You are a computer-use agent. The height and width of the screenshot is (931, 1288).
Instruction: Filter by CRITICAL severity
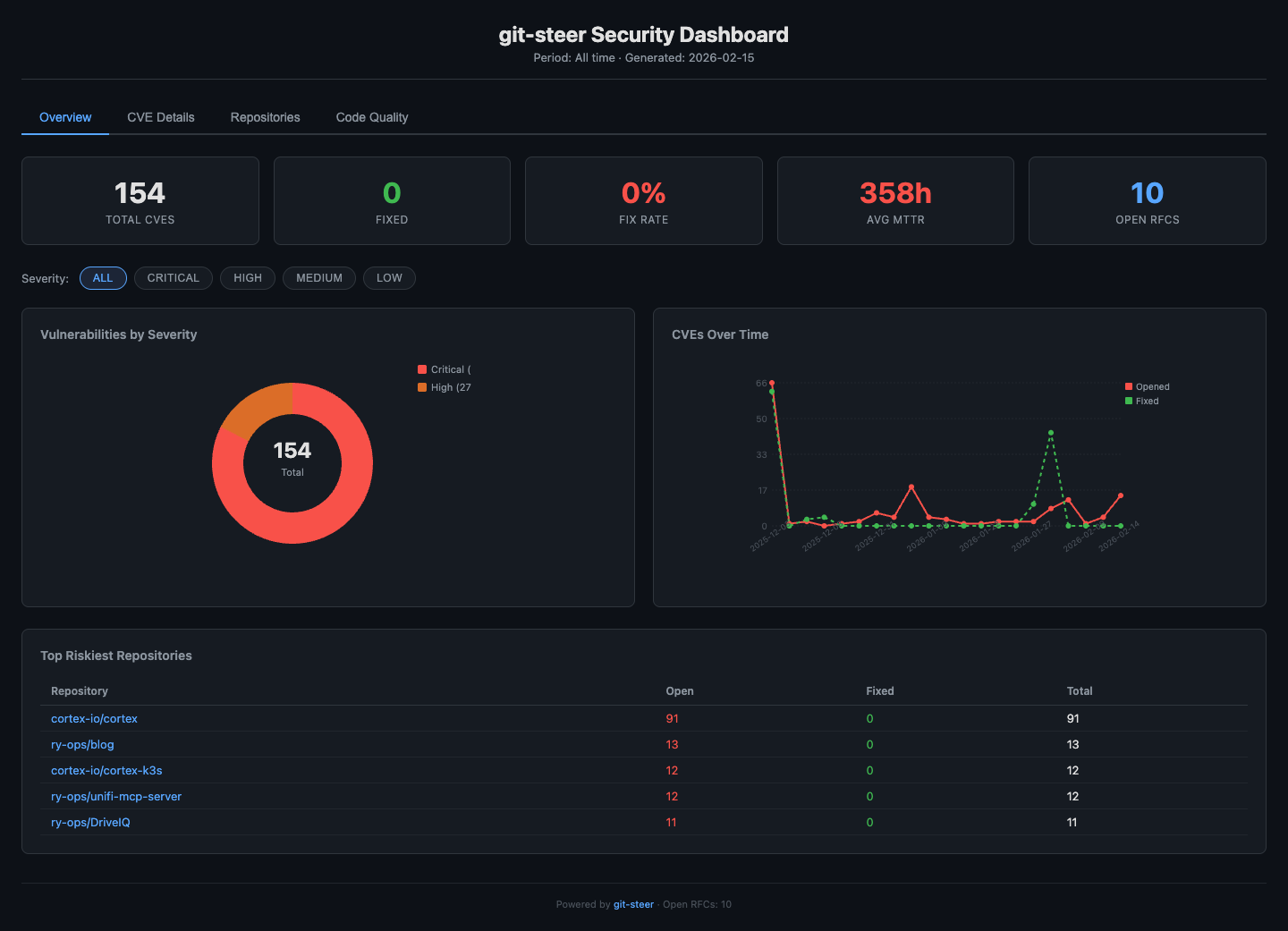(x=173, y=278)
